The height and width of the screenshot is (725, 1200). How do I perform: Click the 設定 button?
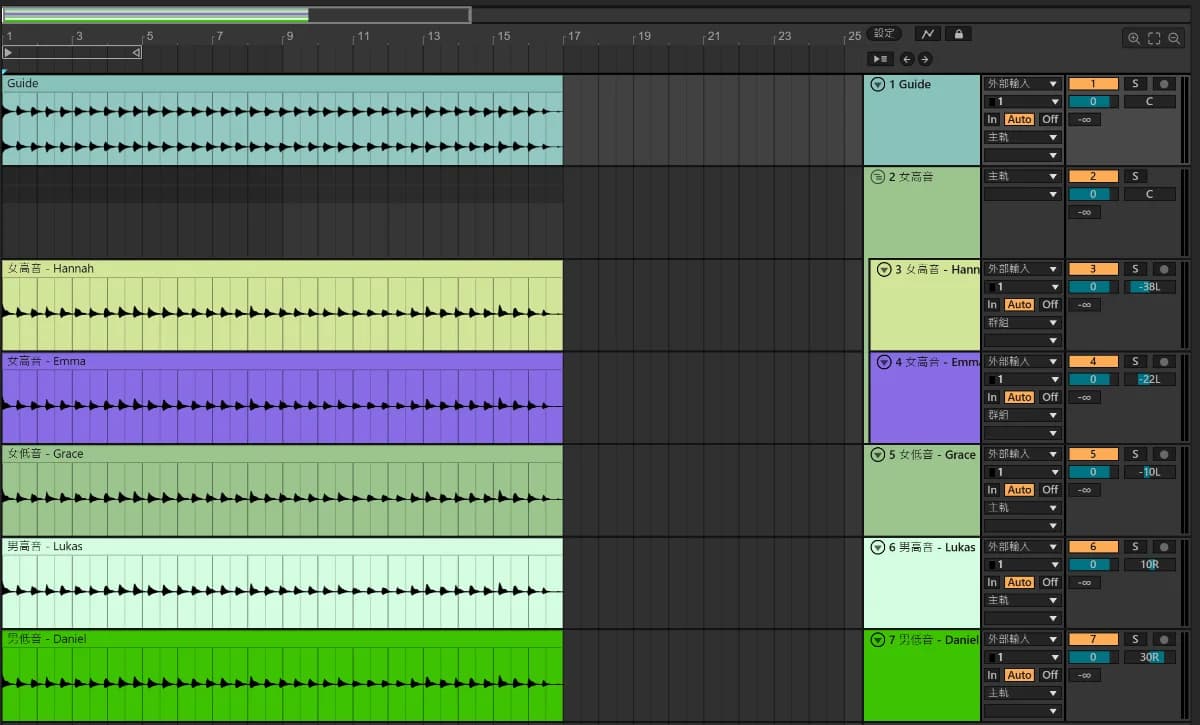point(884,34)
